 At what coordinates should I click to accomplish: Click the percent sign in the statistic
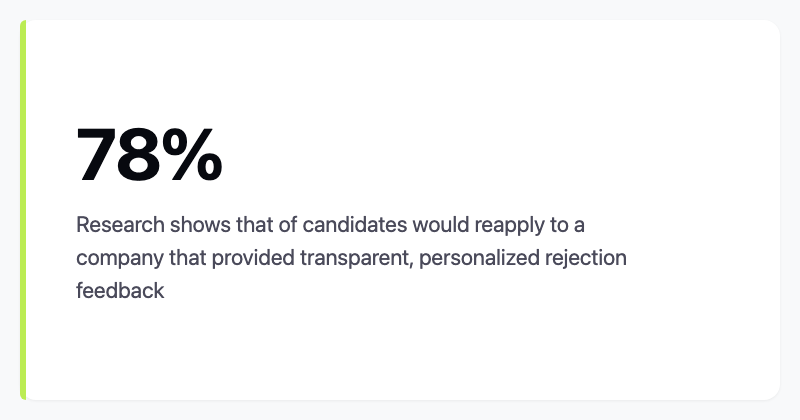tap(194, 155)
